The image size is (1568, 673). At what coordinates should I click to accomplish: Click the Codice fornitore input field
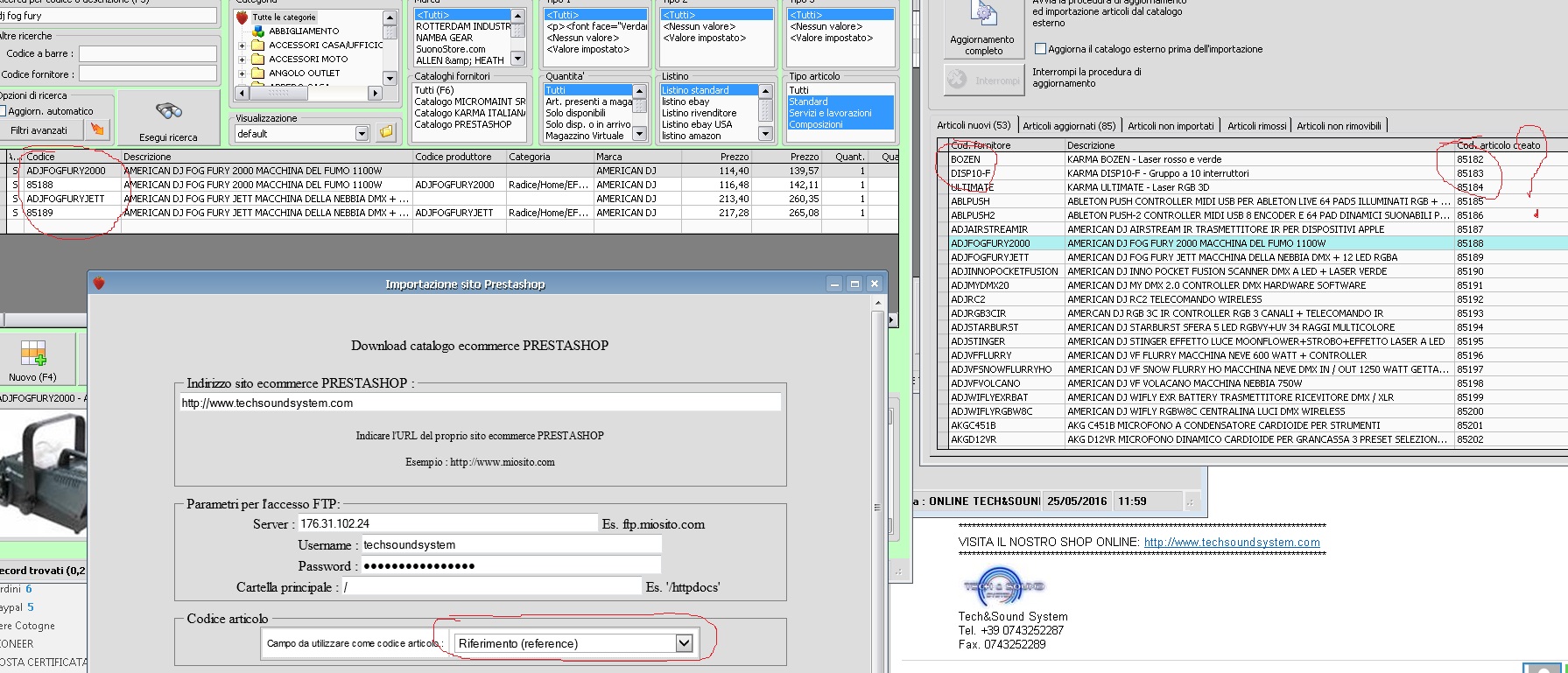tap(147, 74)
